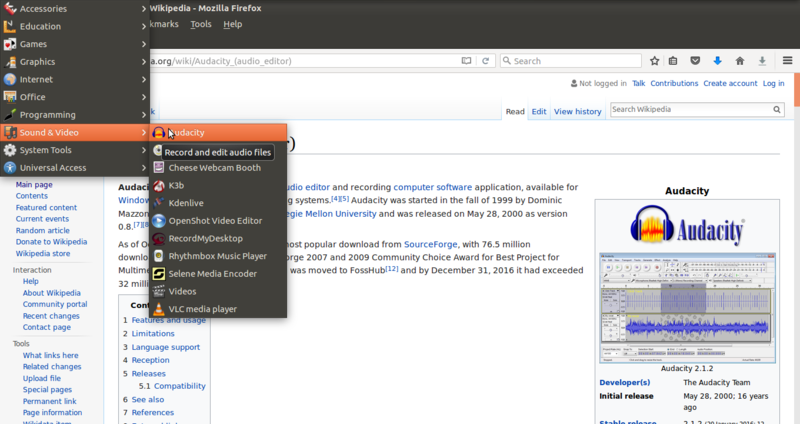Expand the Office category arrow
This screenshot has height=424, width=800.
[144, 97]
